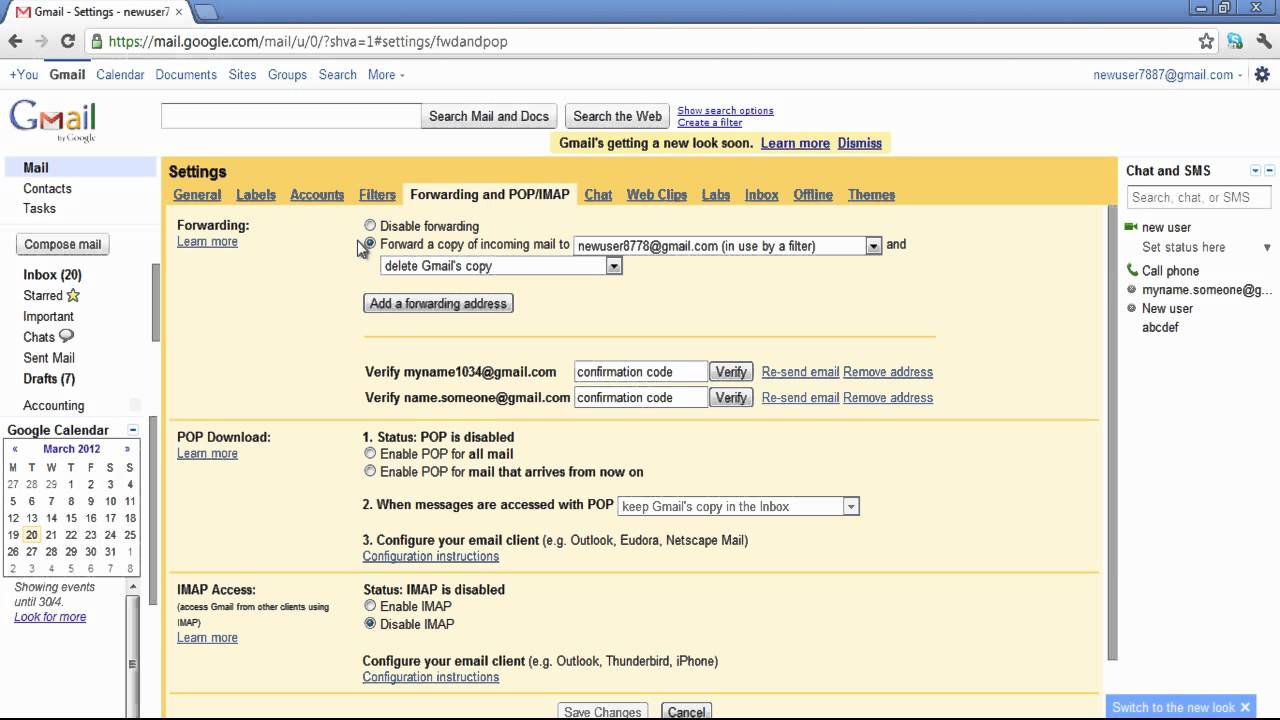This screenshot has height=720, width=1280.
Task: Click confirmation code field for myname1034@gmail.com
Action: pyautogui.click(x=641, y=372)
